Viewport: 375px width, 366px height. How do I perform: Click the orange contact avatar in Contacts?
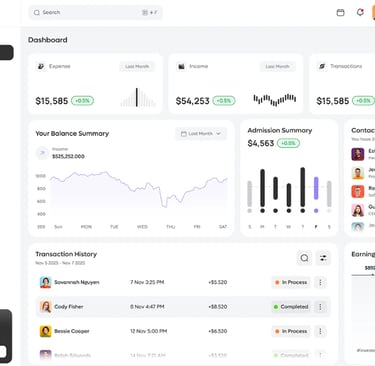click(x=358, y=191)
